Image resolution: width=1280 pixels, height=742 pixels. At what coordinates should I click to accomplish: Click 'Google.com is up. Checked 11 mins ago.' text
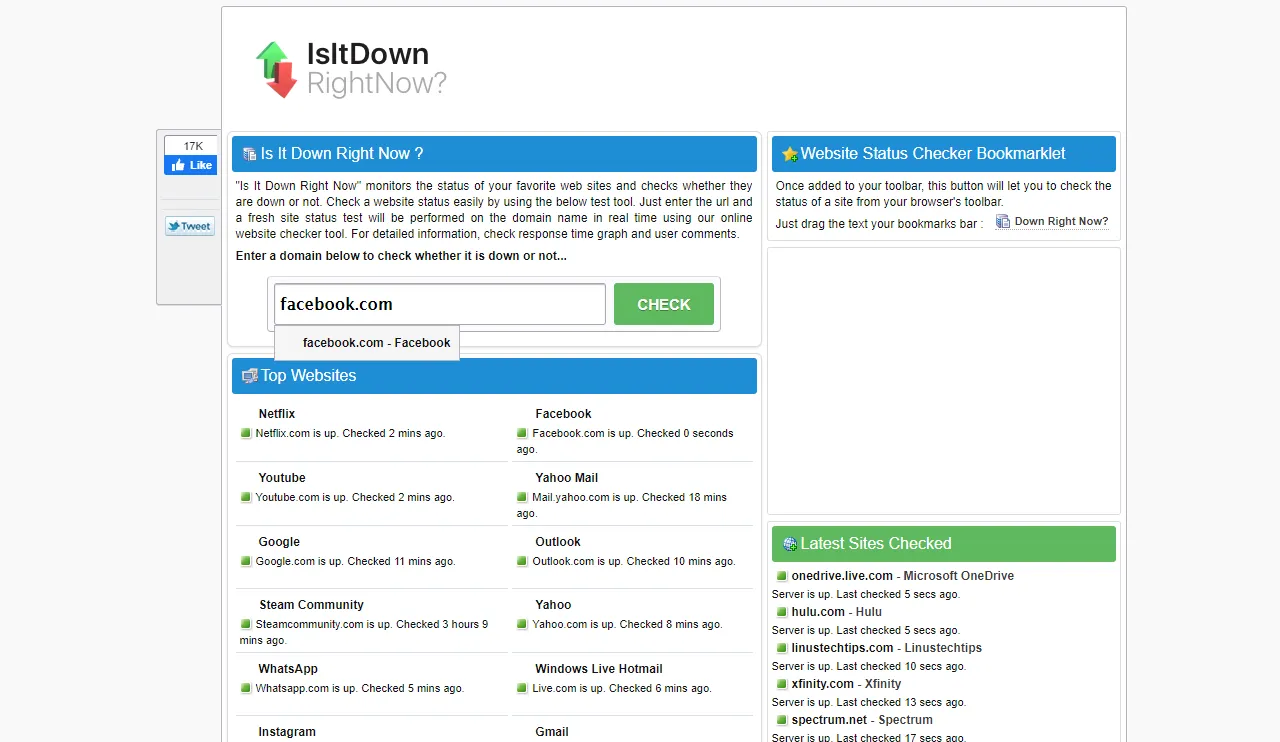[x=355, y=561]
